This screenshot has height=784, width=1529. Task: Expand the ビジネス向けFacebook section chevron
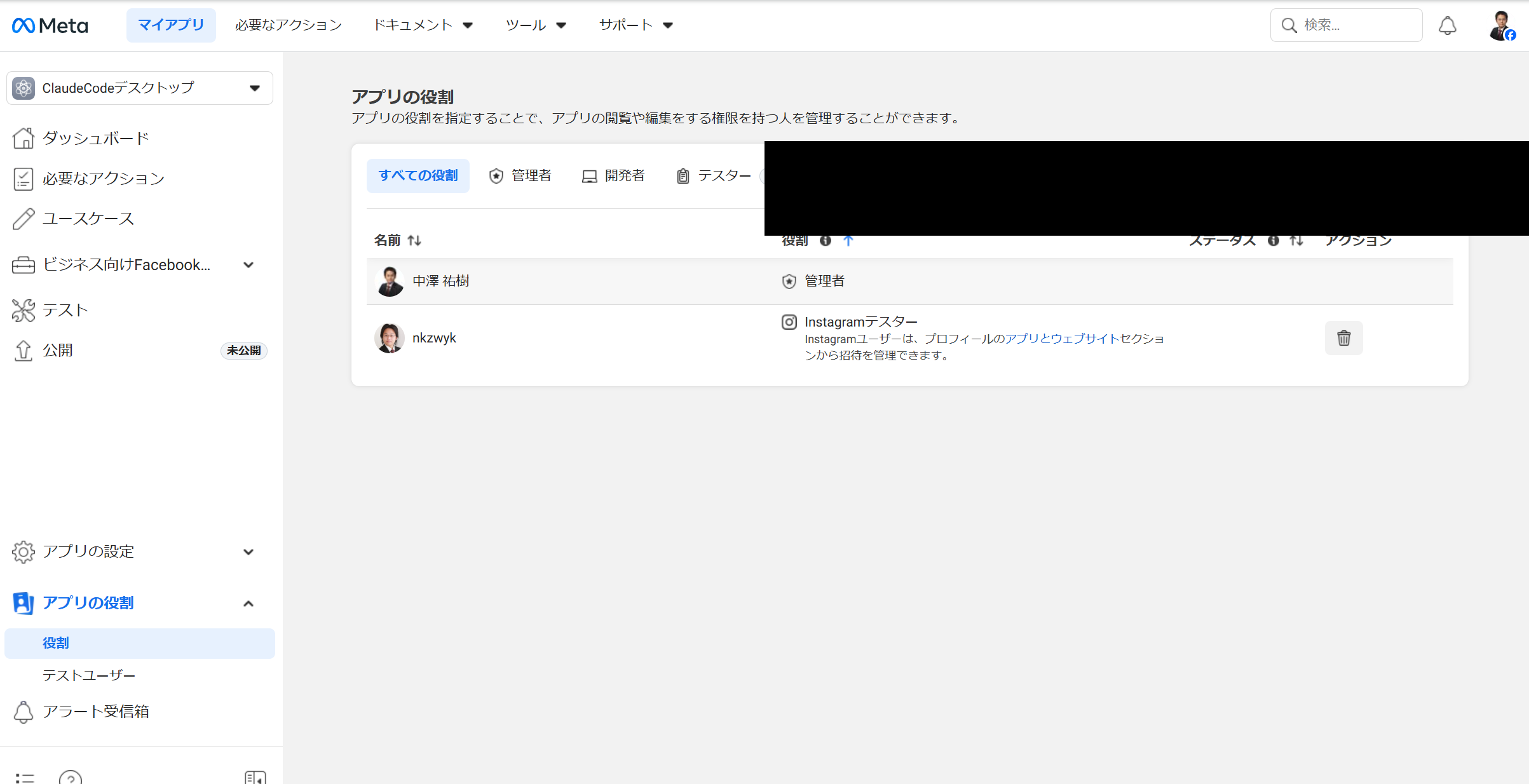(x=248, y=265)
